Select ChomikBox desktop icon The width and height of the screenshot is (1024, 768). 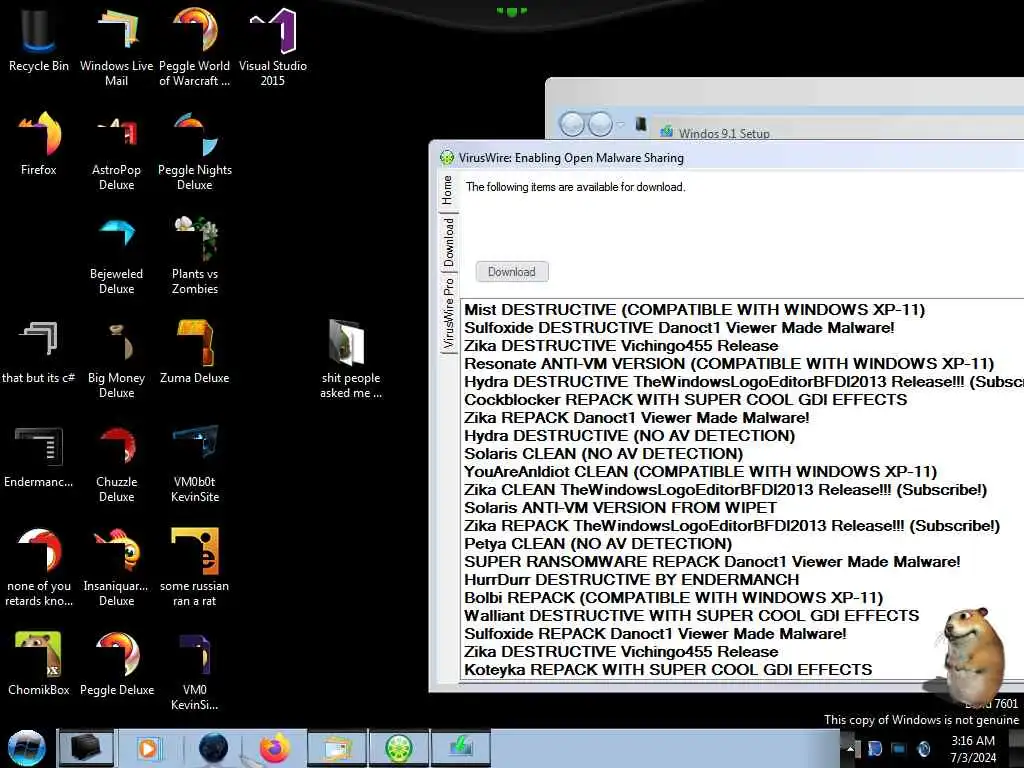tap(38, 664)
